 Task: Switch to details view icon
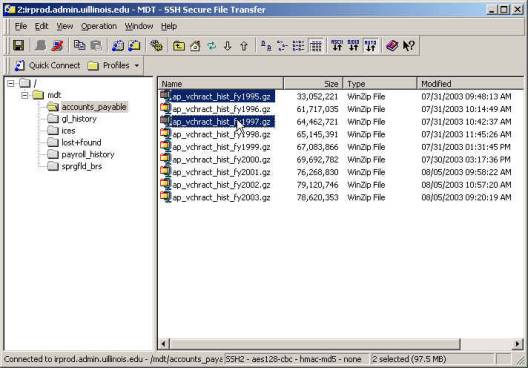[x=316, y=45]
